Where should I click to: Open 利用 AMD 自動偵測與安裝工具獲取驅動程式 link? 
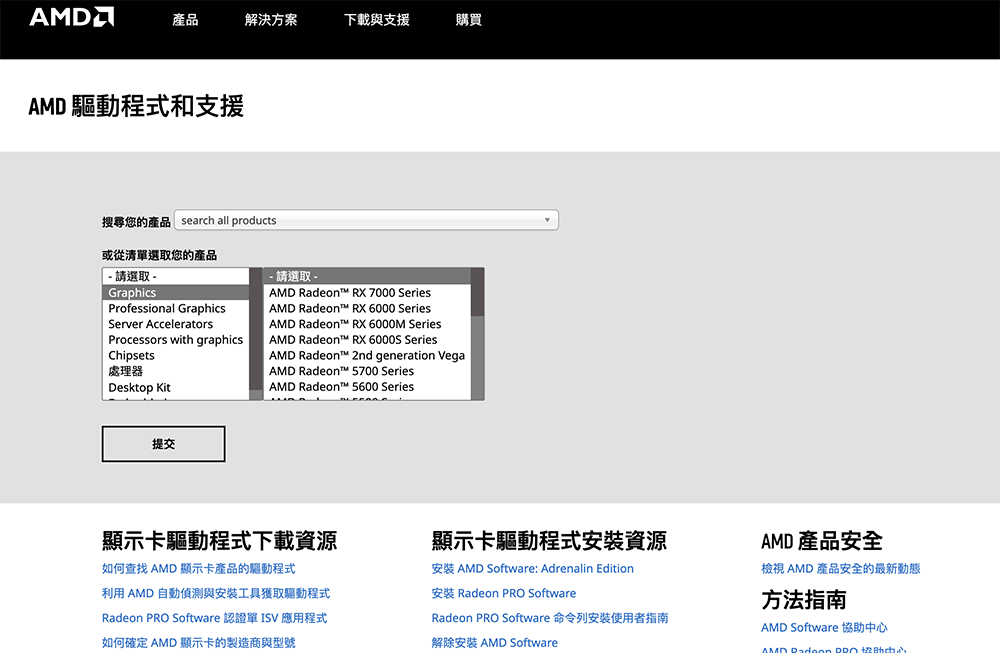(x=216, y=594)
